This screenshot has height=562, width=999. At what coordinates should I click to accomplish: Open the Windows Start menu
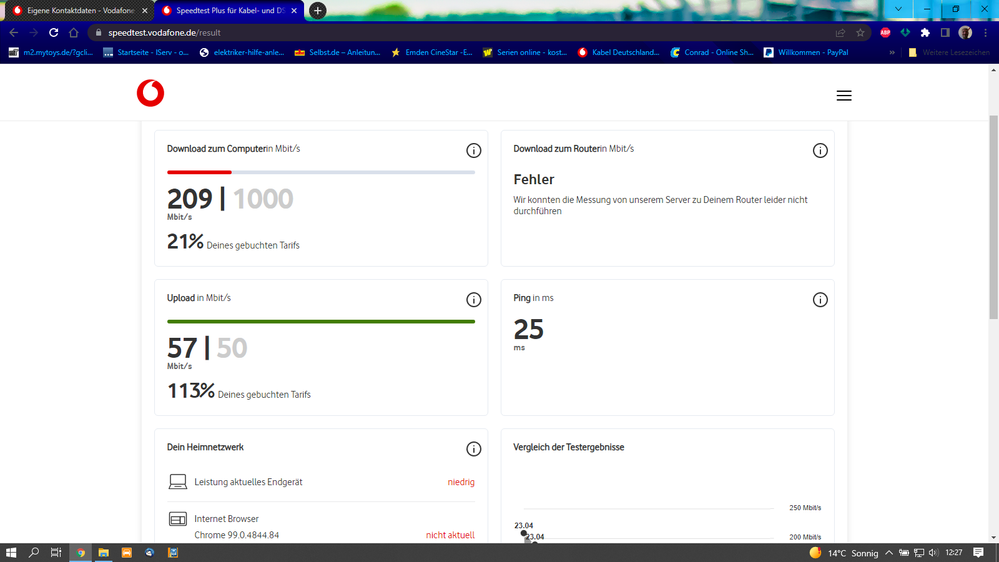pos(11,552)
